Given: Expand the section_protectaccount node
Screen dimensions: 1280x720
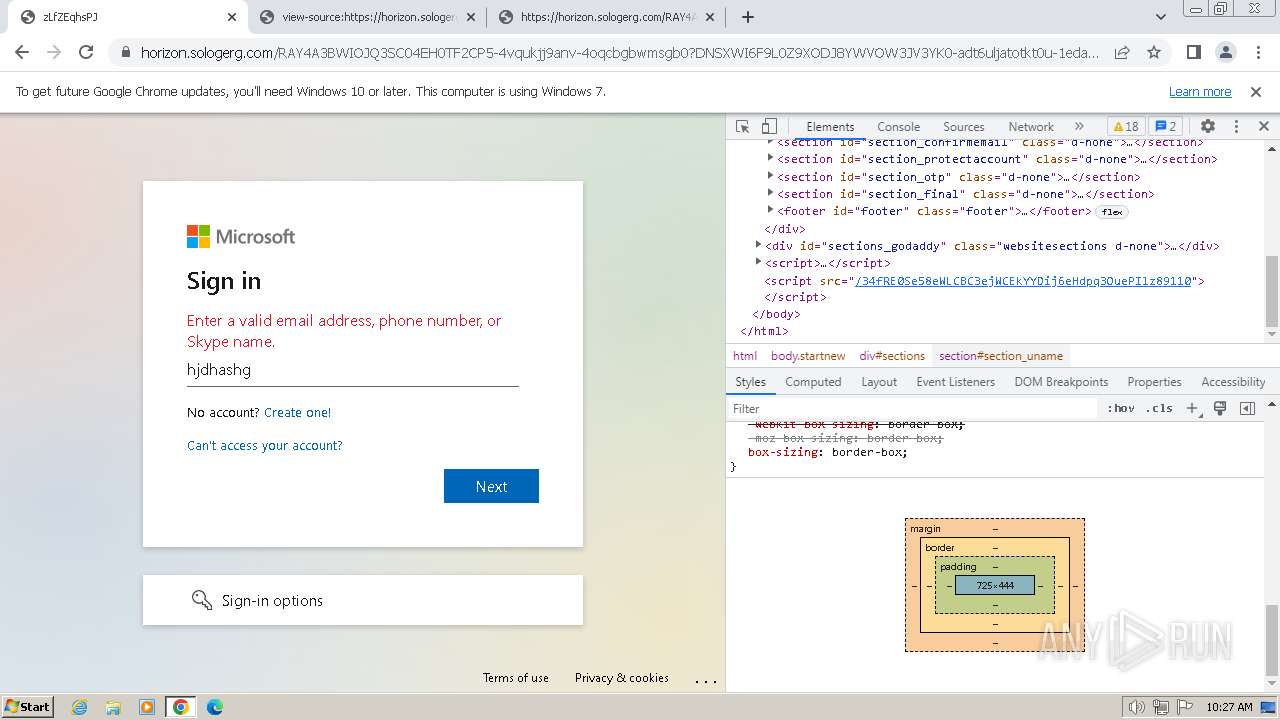Looking at the screenshot, I should click(x=770, y=158).
